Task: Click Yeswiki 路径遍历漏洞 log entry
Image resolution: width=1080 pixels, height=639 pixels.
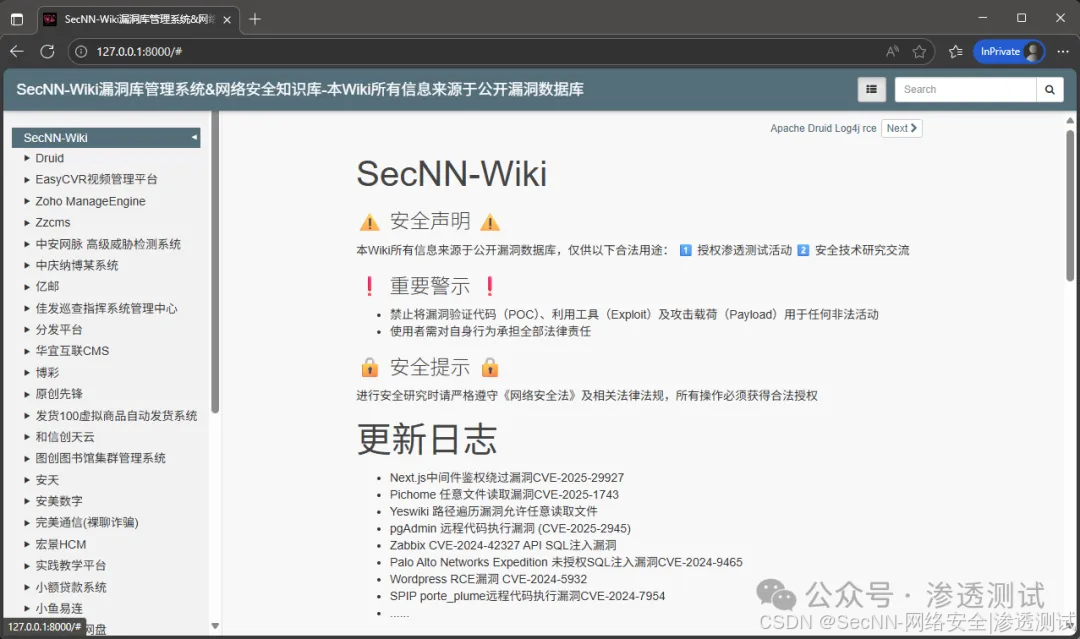Action: click(x=493, y=511)
